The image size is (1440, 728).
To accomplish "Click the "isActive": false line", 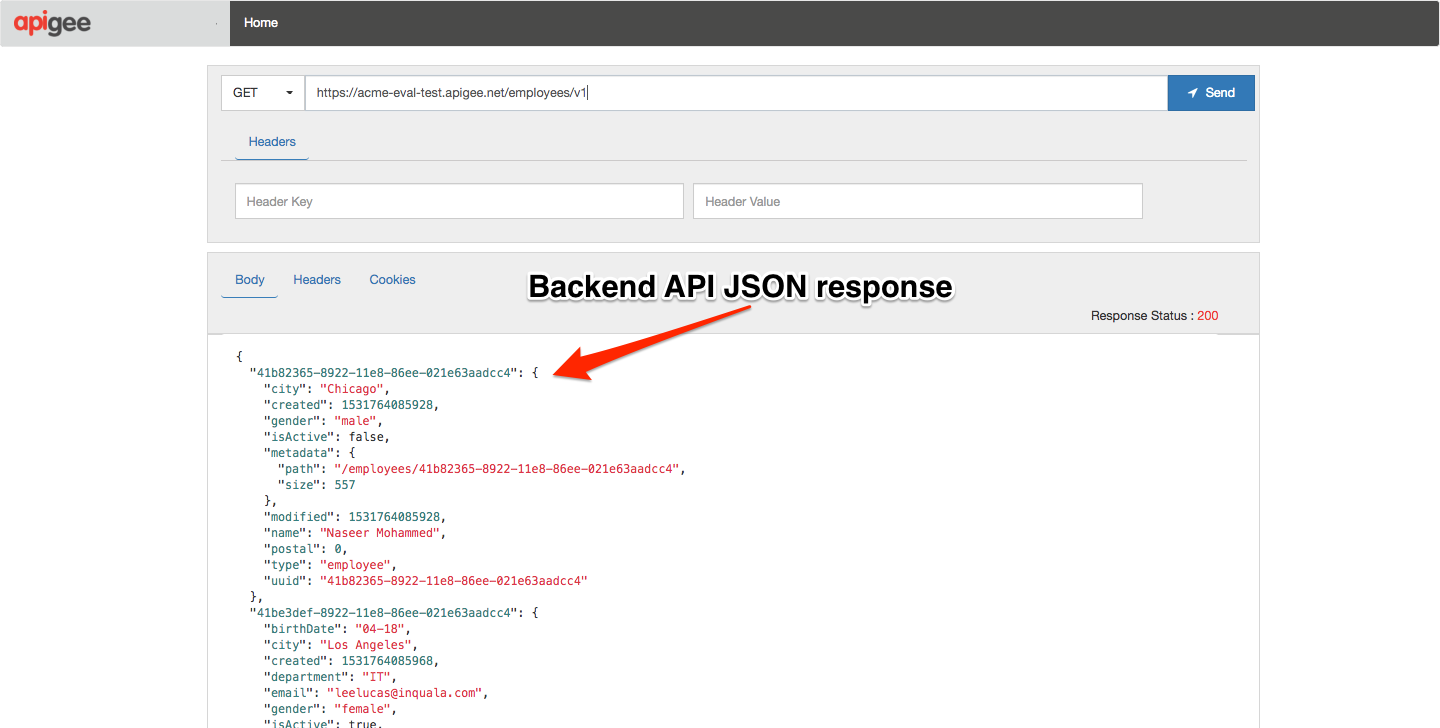I will [326, 437].
